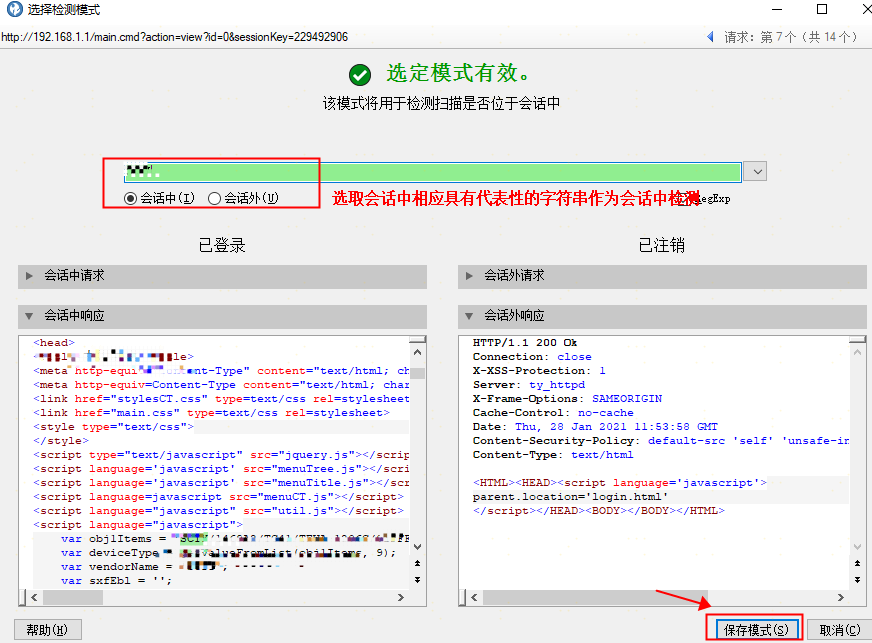This screenshot has height=643, width=872.
Task: Click the URL text with sessionKey=229492906
Action: (x=174, y=37)
